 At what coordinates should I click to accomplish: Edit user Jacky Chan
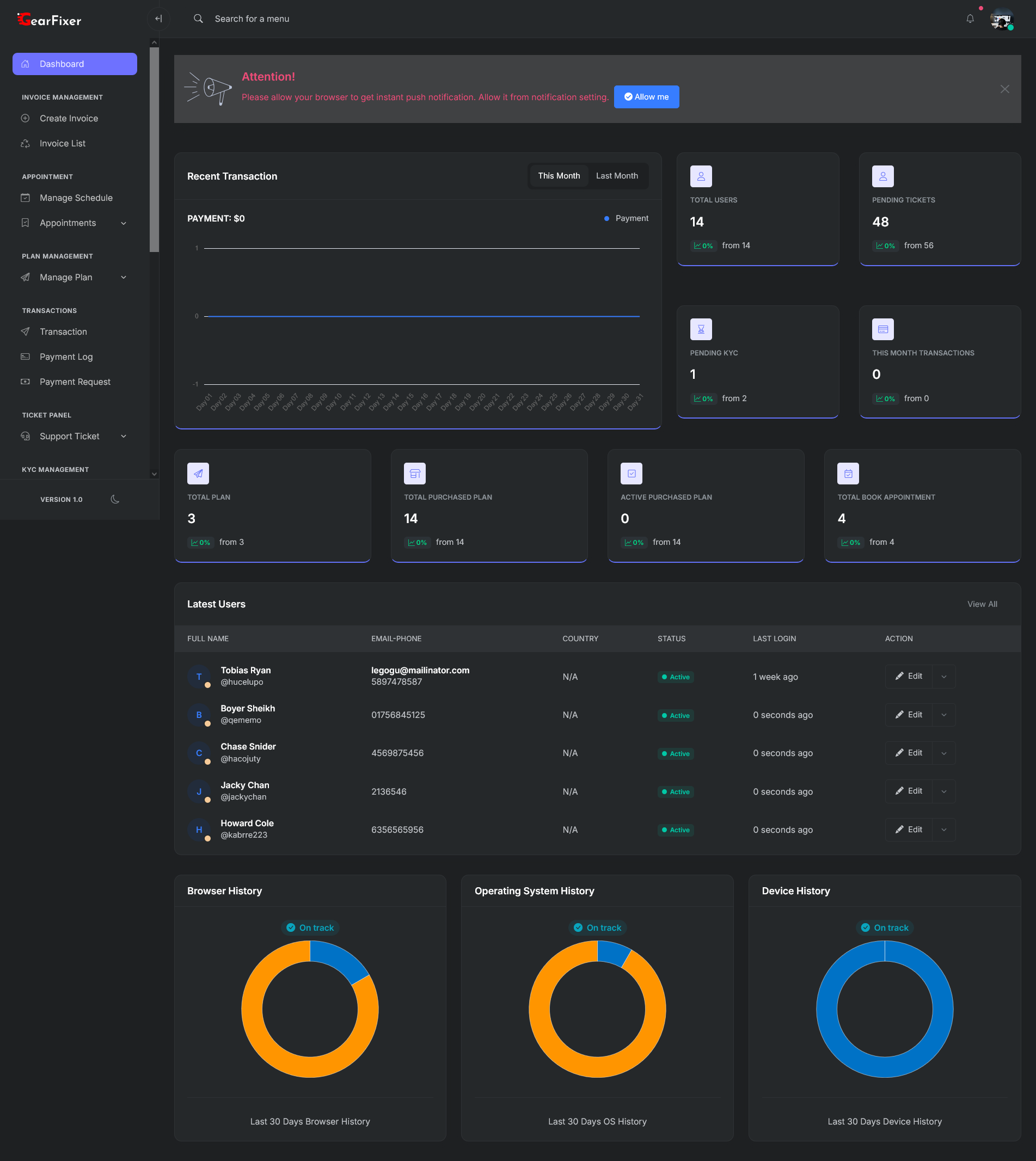click(909, 791)
